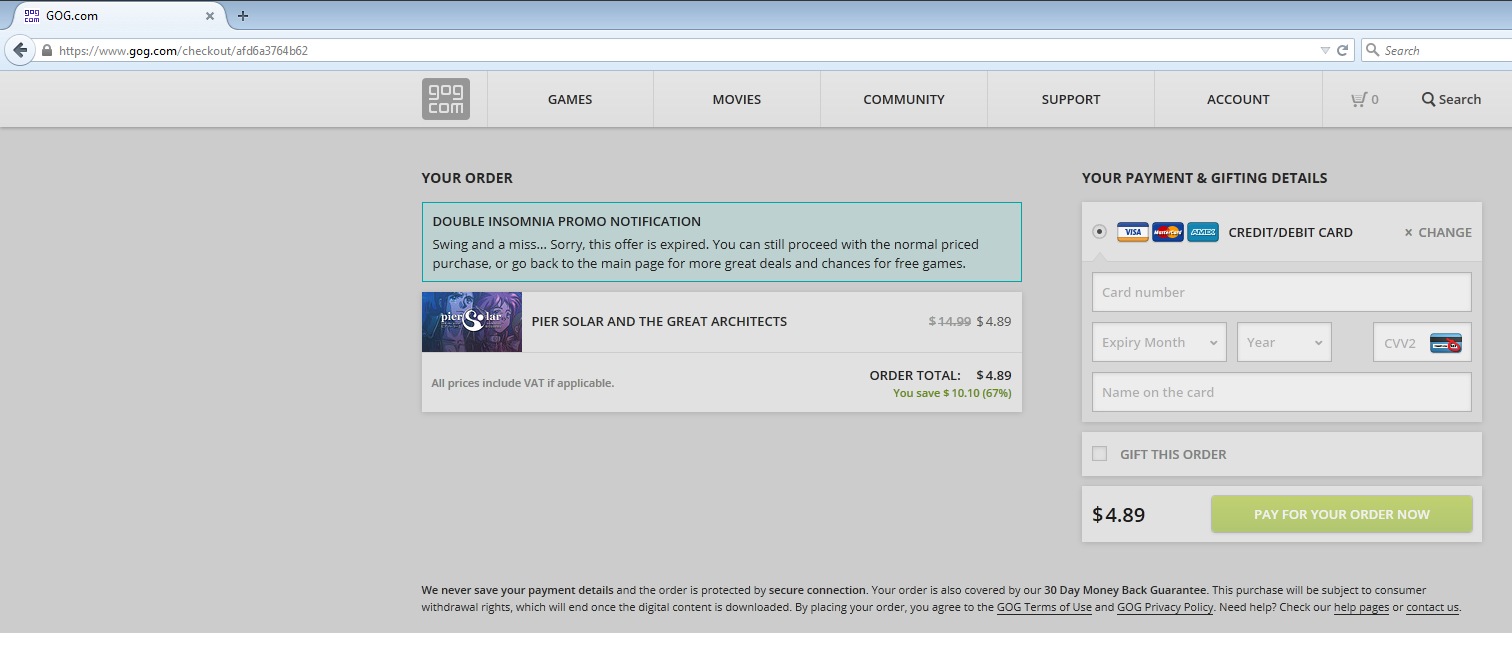Image resolution: width=1512 pixels, height=651 pixels.
Task: Open the GOG Terms of Use link
Action: 1044,607
